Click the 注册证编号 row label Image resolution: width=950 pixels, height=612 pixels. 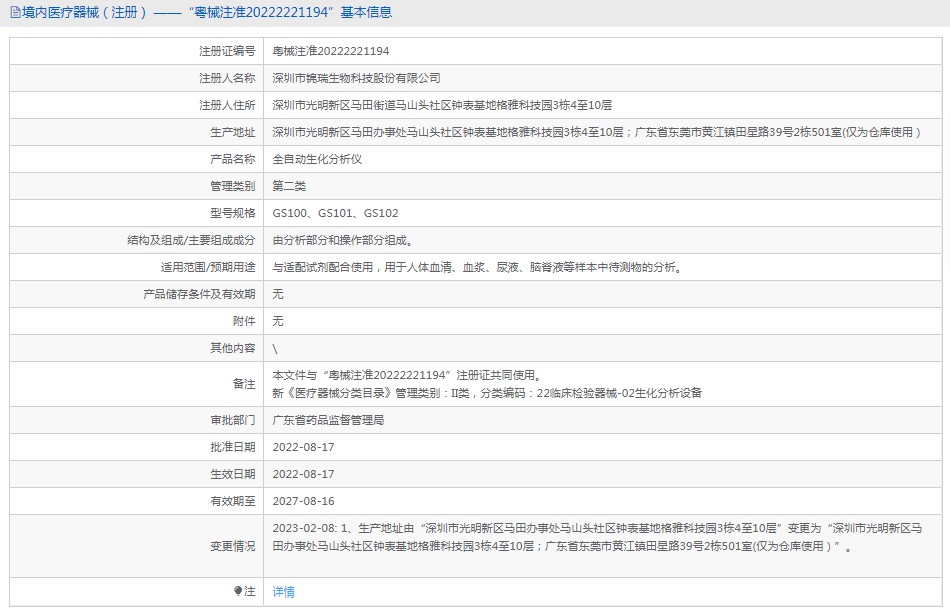(x=226, y=51)
